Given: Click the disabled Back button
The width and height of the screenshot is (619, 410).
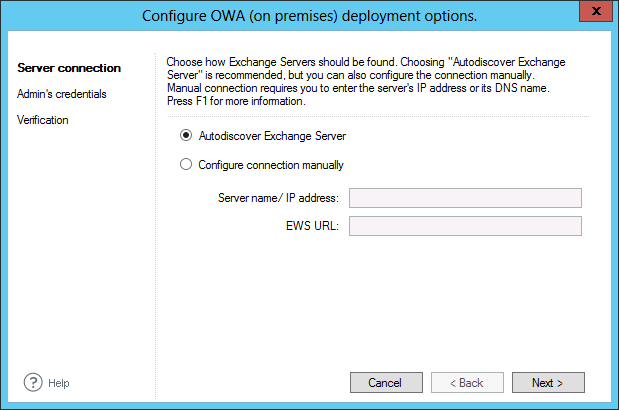Looking at the screenshot, I should [x=467, y=382].
